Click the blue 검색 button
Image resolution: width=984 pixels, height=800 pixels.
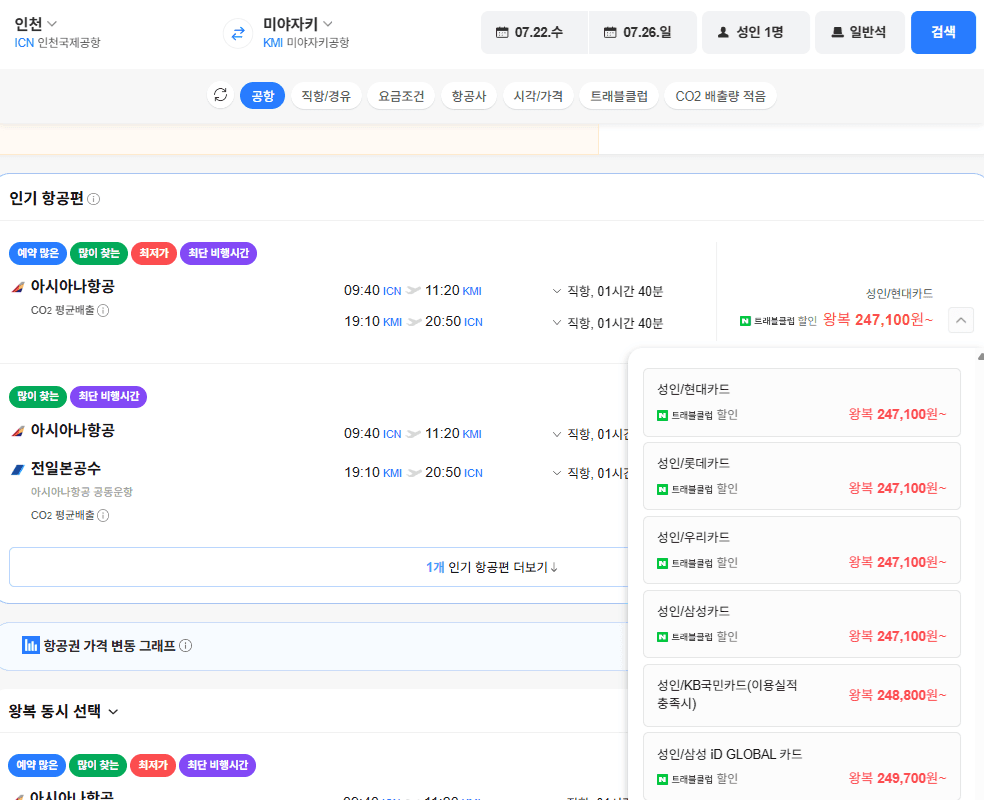943,32
